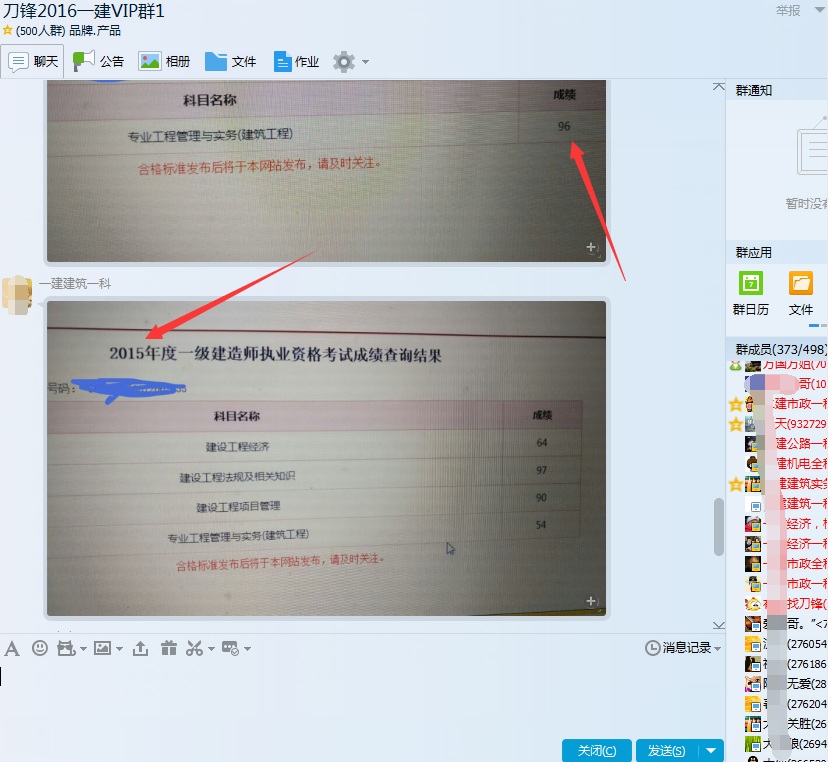The image size is (828, 762).
Task: Select the member row containing 无爱(28
Action: point(779,684)
